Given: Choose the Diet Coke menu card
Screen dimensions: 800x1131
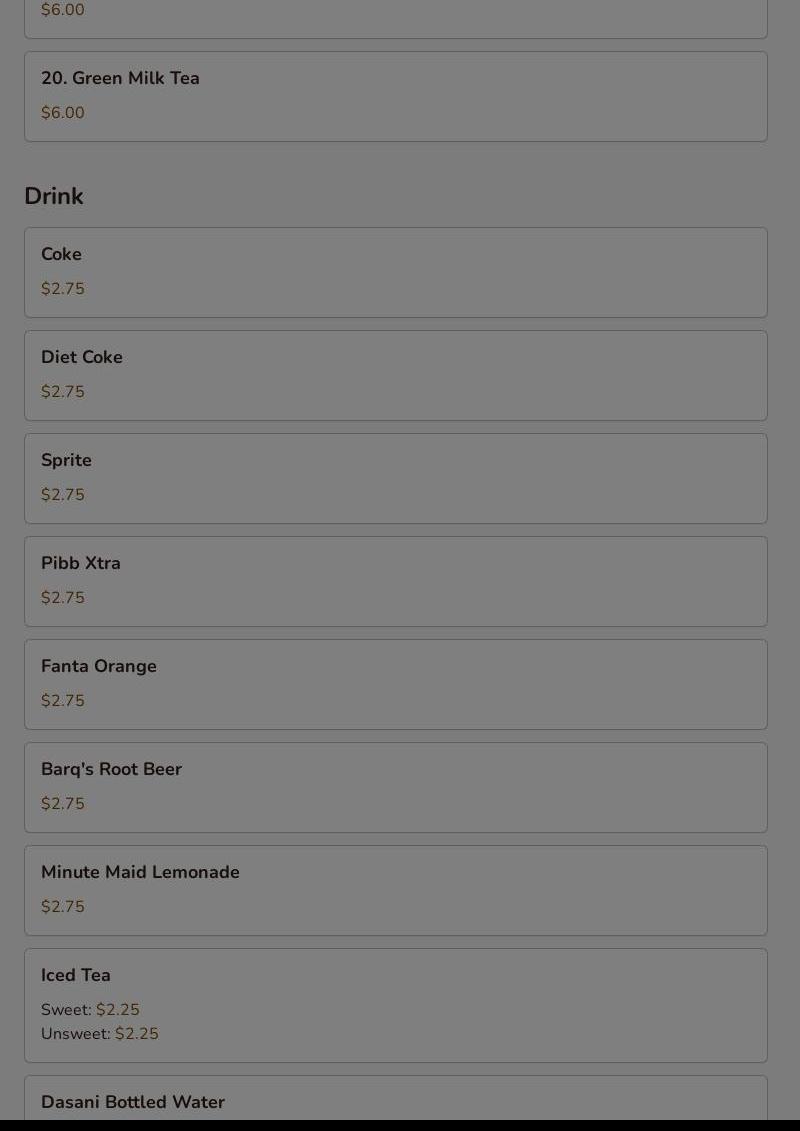Looking at the screenshot, I should tap(395, 375).
